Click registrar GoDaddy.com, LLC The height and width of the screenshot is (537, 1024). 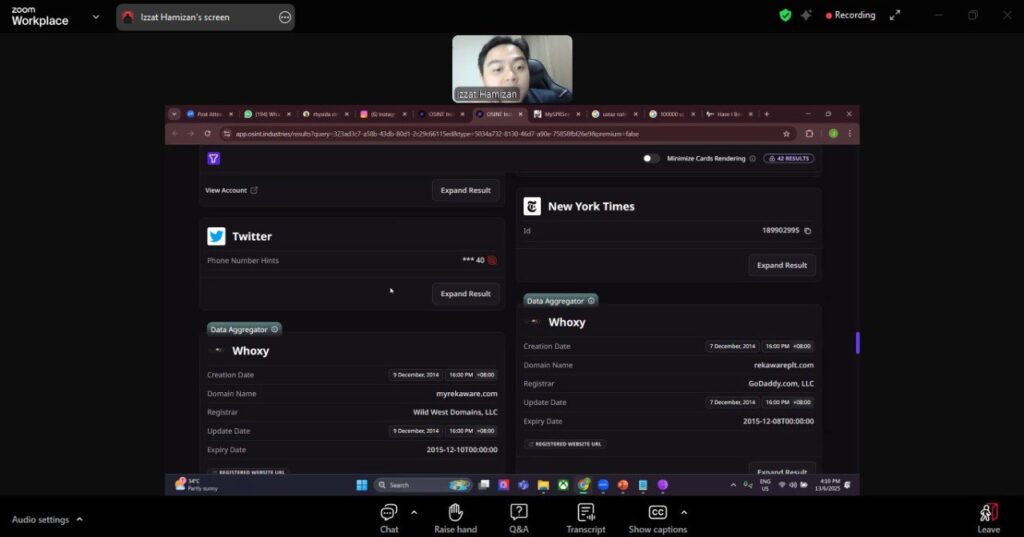(781, 383)
